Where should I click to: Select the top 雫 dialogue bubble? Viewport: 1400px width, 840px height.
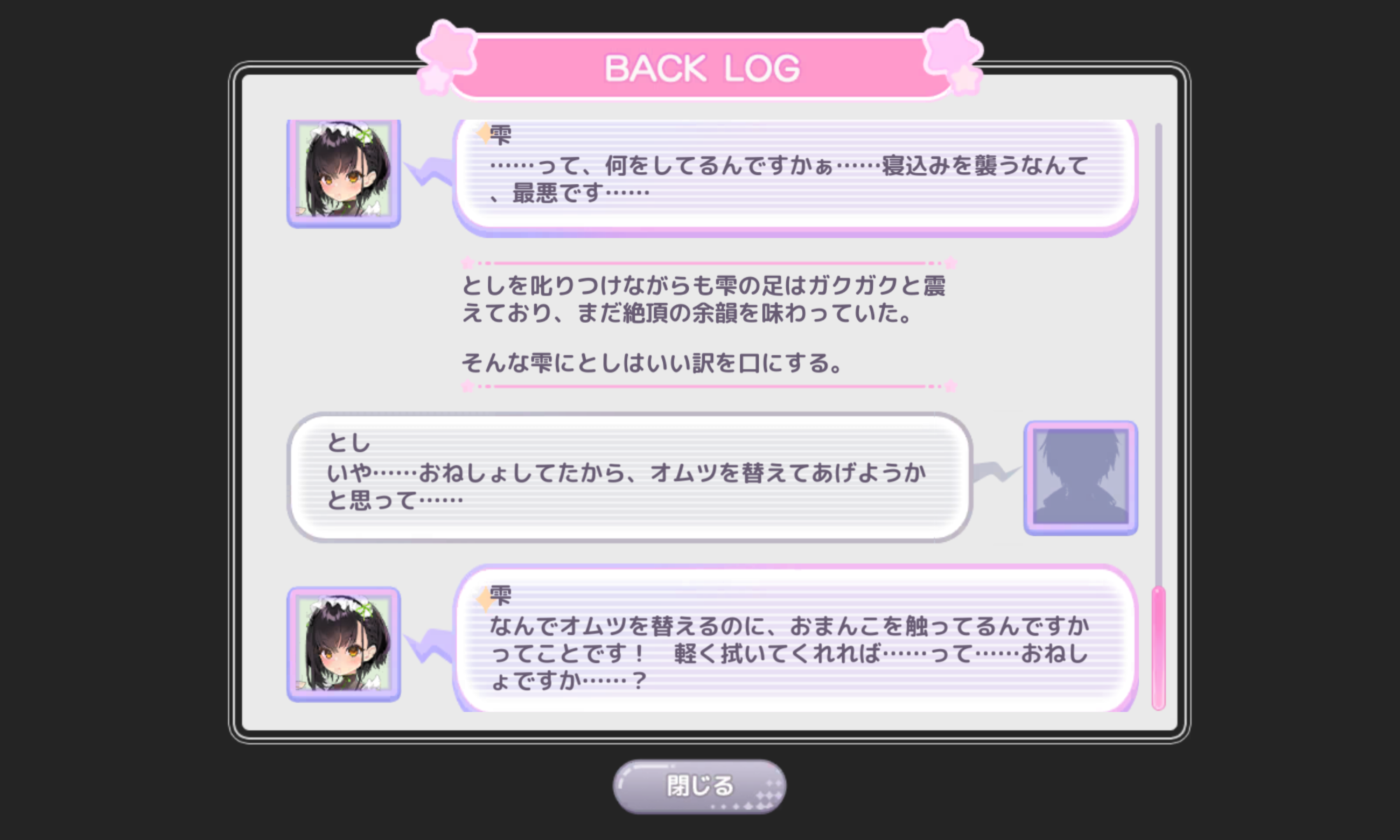click(x=795, y=177)
